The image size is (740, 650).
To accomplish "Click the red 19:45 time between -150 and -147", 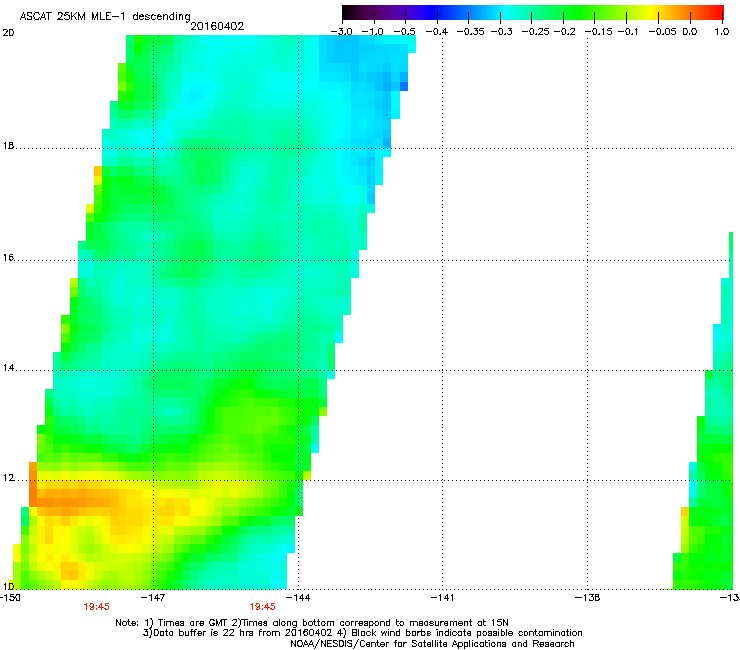I will point(96,607).
